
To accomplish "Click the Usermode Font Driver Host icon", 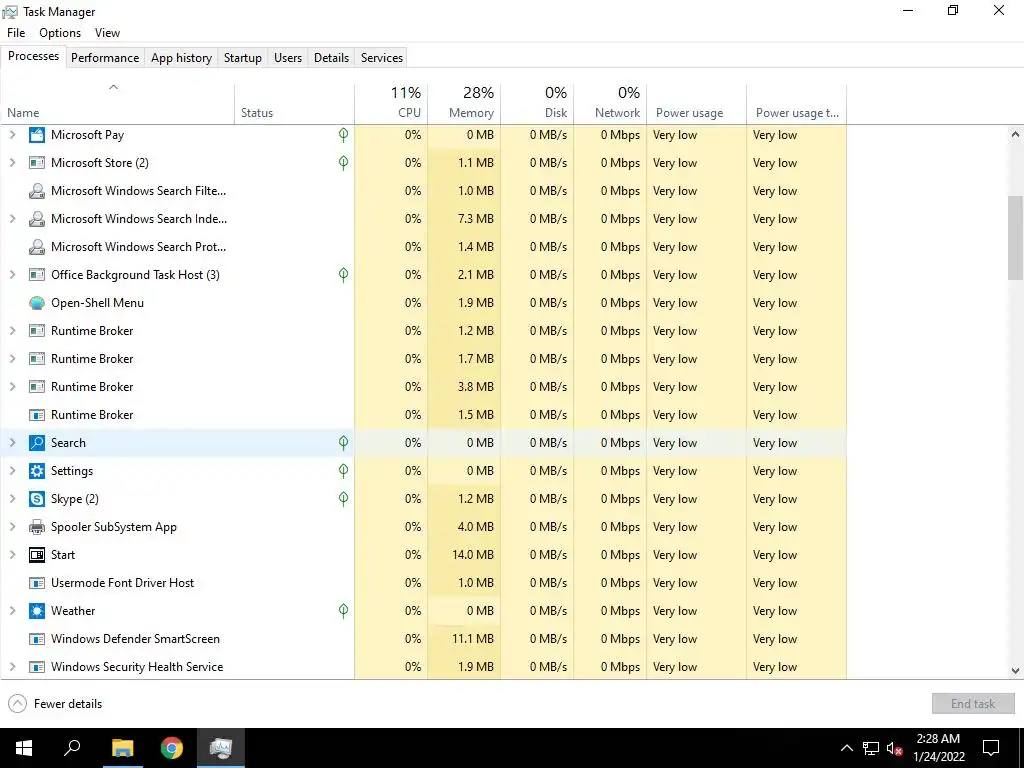I will (37, 583).
